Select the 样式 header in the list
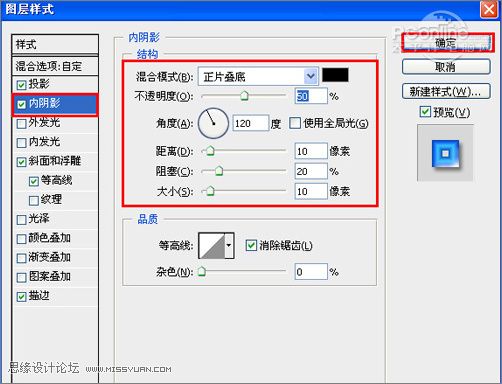Image resolution: width=502 pixels, height=384 pixels. click(x=55, y=44)
